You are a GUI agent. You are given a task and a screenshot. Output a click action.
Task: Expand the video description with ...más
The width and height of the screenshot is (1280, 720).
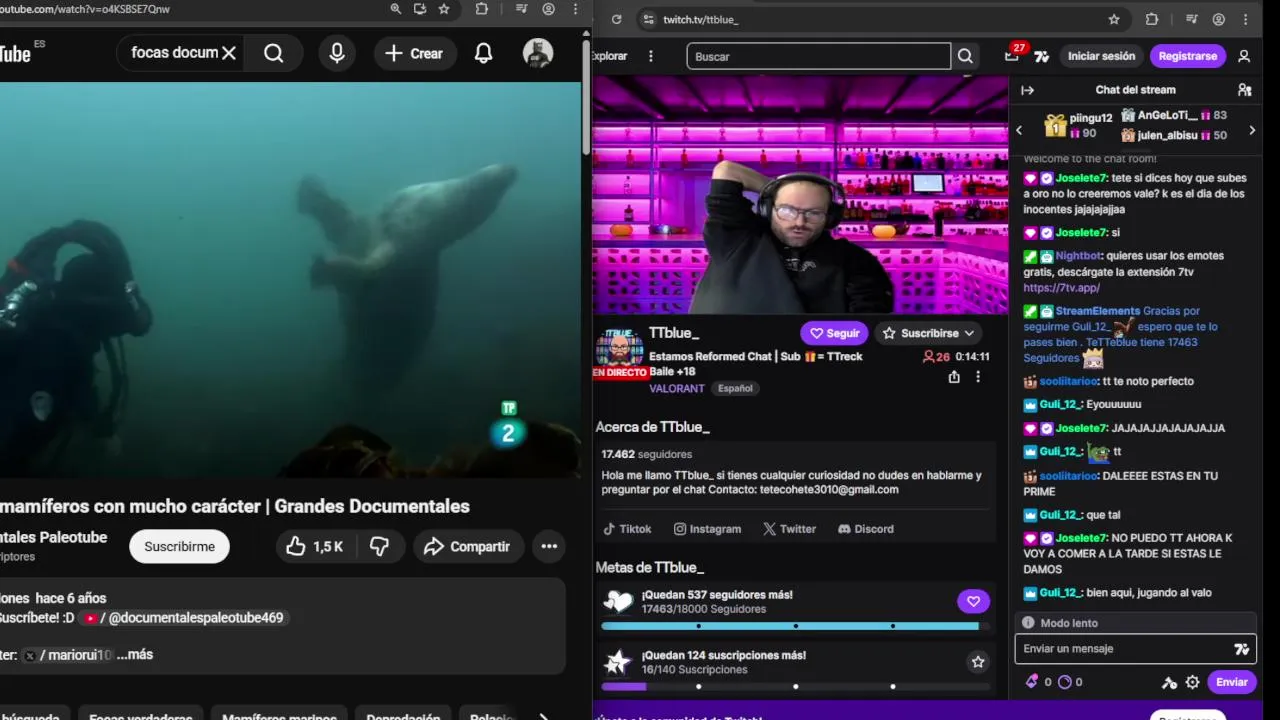click(x=135, y=654)
